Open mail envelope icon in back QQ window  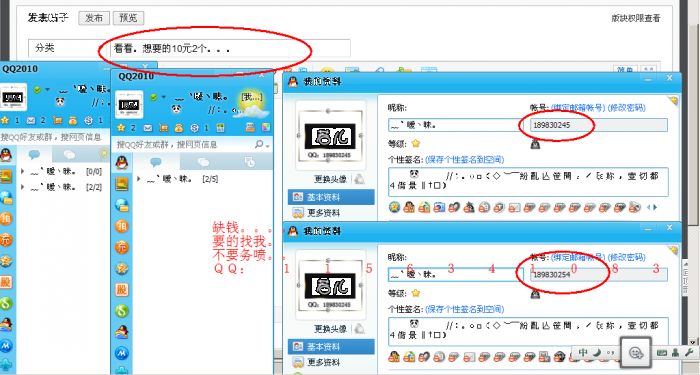pos(31,120)
